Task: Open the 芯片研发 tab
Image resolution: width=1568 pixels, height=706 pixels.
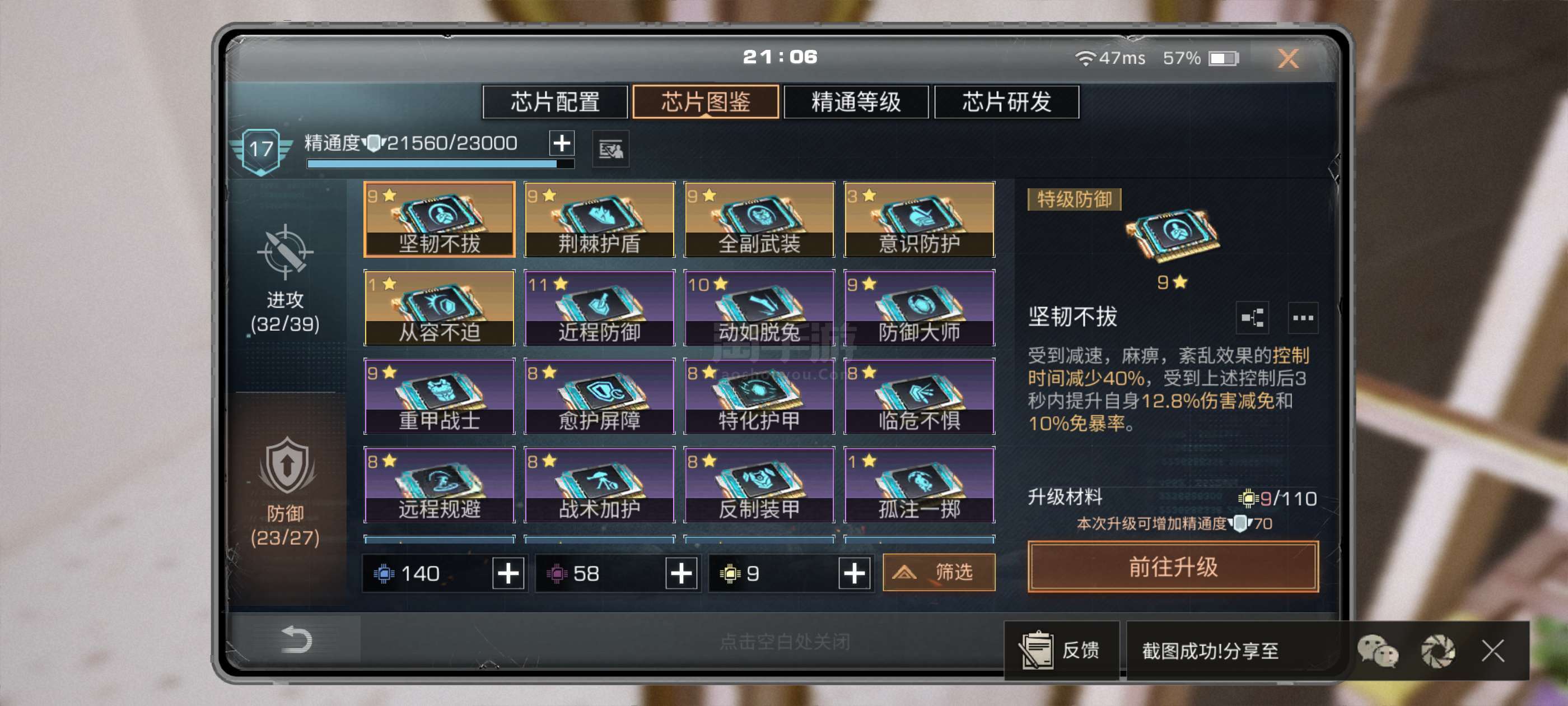Action: tap(1007, 102)
